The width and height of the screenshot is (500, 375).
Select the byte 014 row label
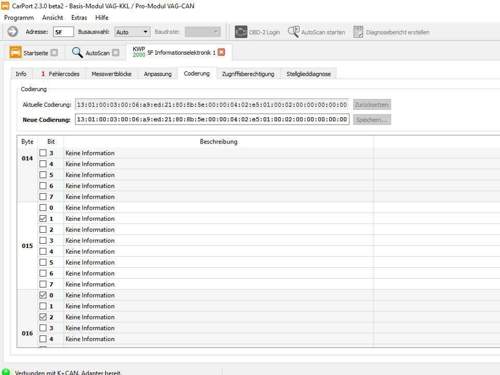coord(27,158)
